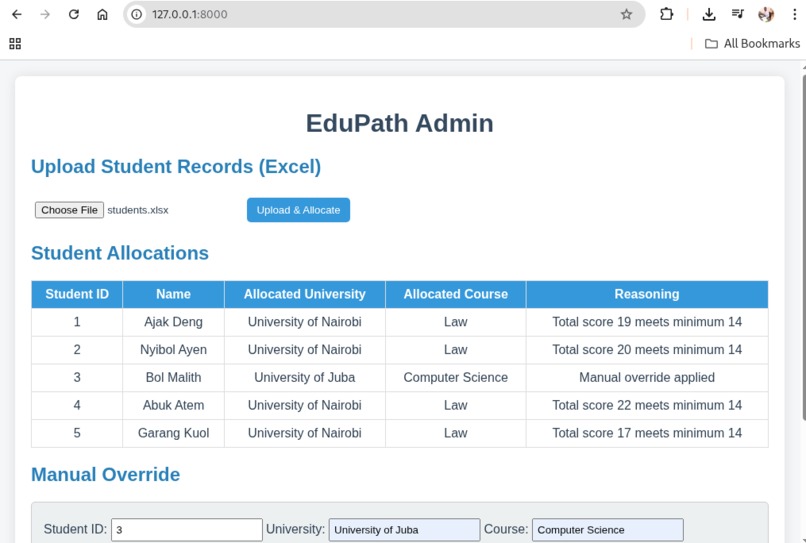Click the University of Juba table cell
The width and height of the screenshot is (806, 543).
point(305,377)
